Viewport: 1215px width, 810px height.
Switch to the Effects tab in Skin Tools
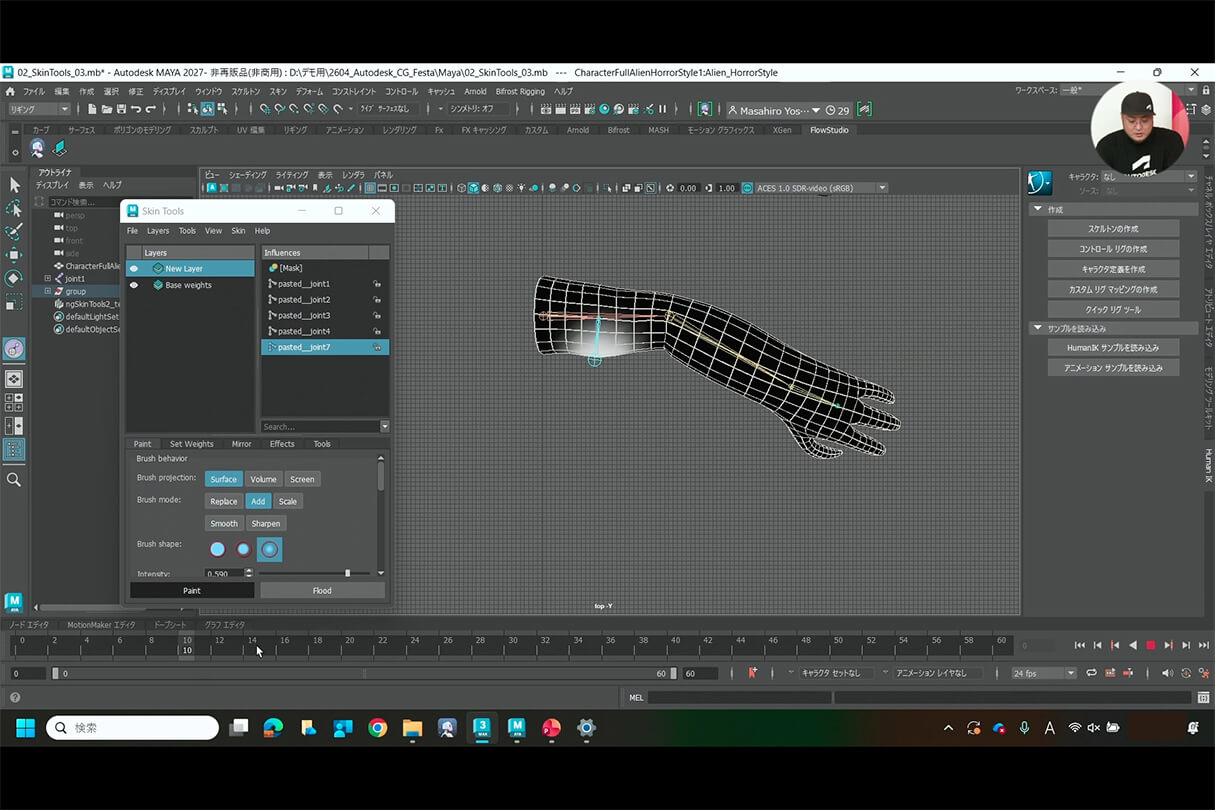coord(282,444)
